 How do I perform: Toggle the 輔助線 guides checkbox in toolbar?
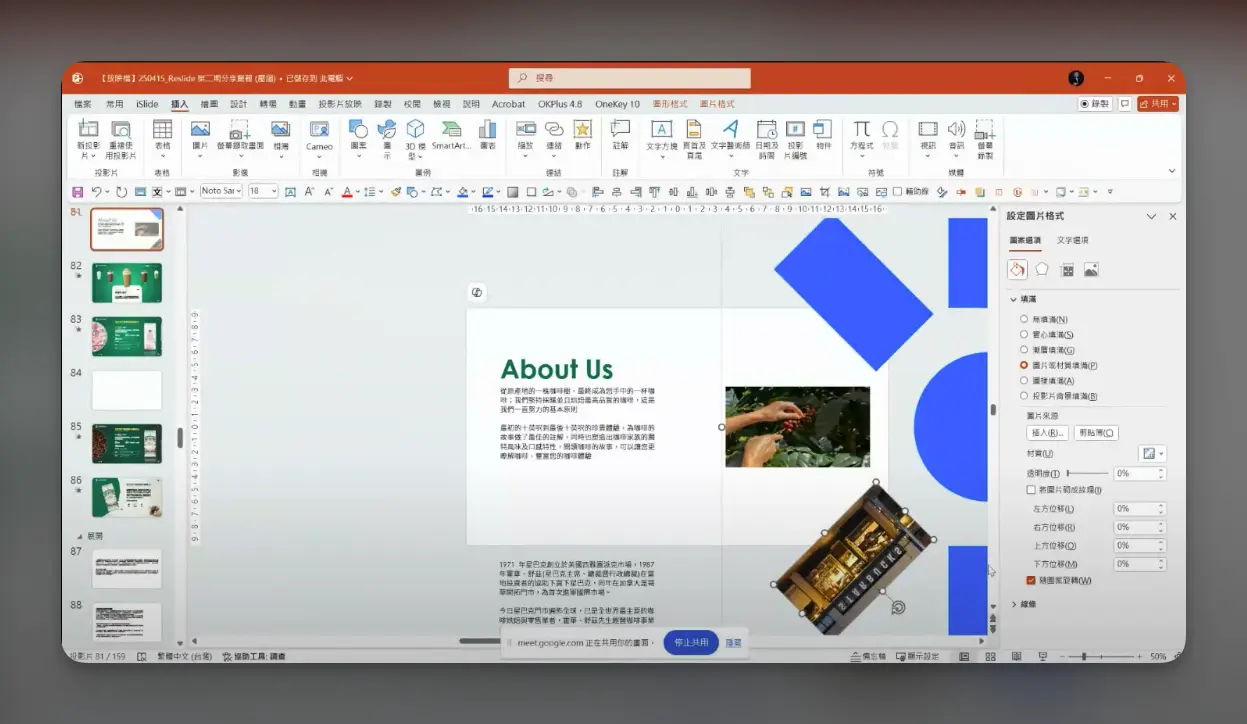(897, 191)
